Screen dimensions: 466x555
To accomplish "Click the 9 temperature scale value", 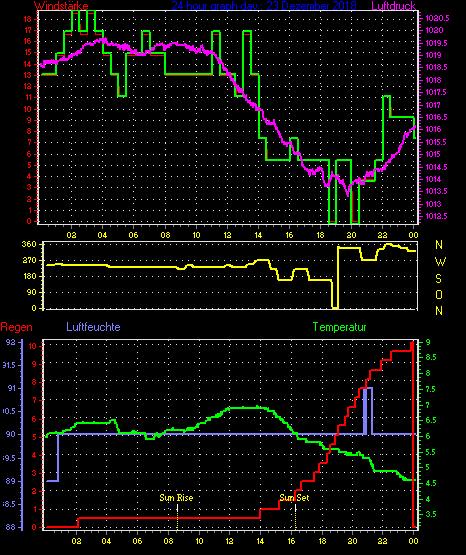I will click(427, 342).
